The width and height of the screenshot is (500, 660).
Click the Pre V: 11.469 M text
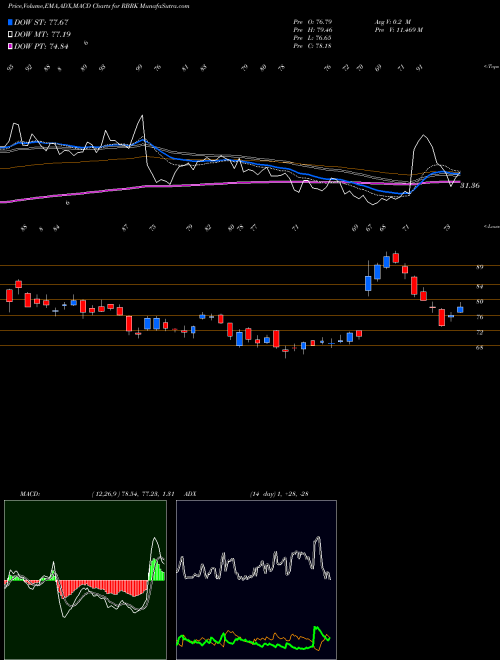398,30
